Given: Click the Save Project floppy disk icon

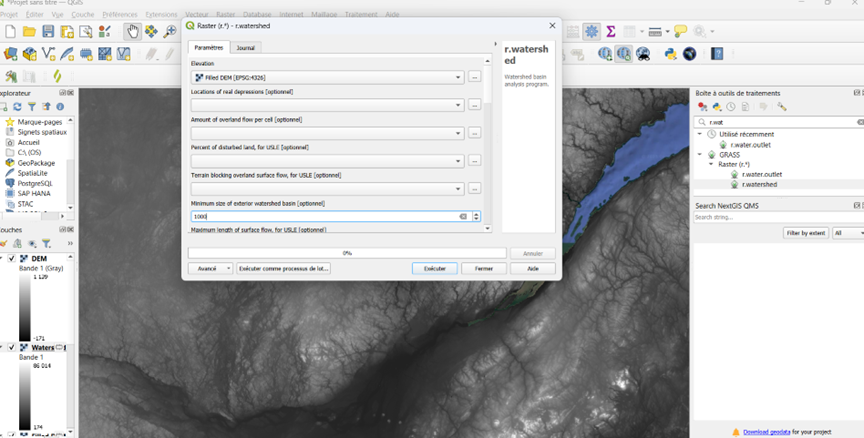Looking at the screenshot, I should [x=48, y=32].
